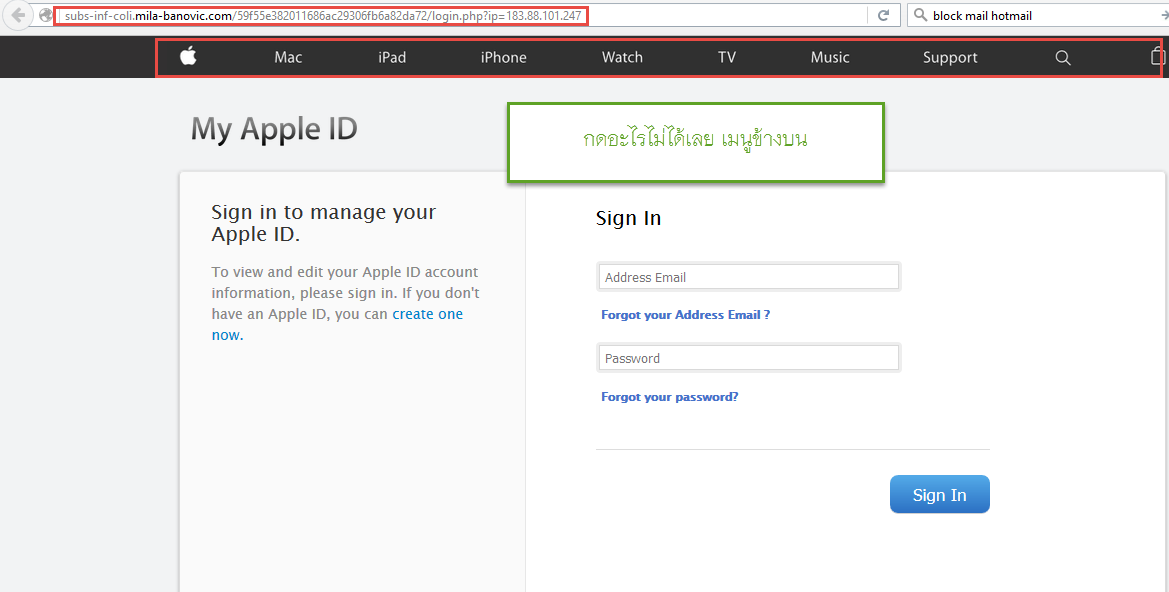Click the Address Email input field
The height and width of the screenshot is (592, 1169).
749,277
